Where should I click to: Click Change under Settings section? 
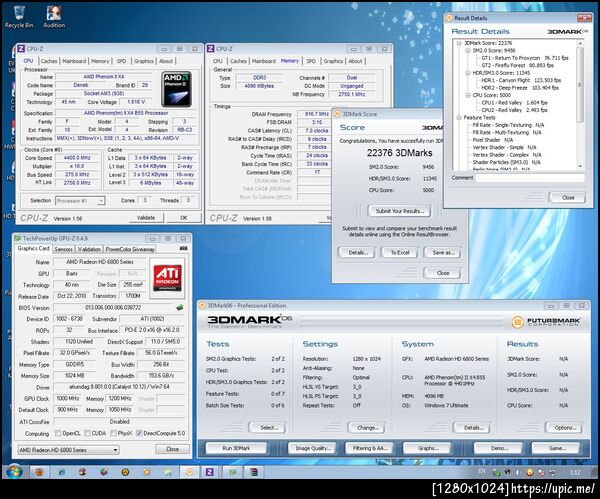point(367,428)
